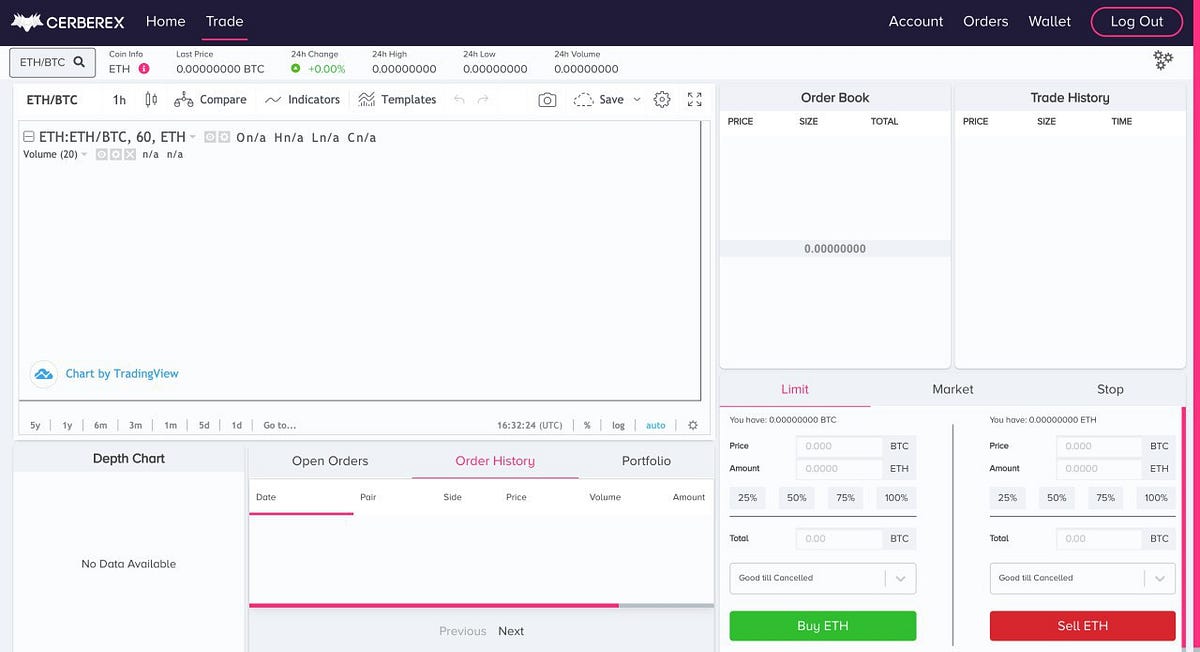
Task: Set buy amount to 100%
Action: pyautogui.click(x=896, y=497)
